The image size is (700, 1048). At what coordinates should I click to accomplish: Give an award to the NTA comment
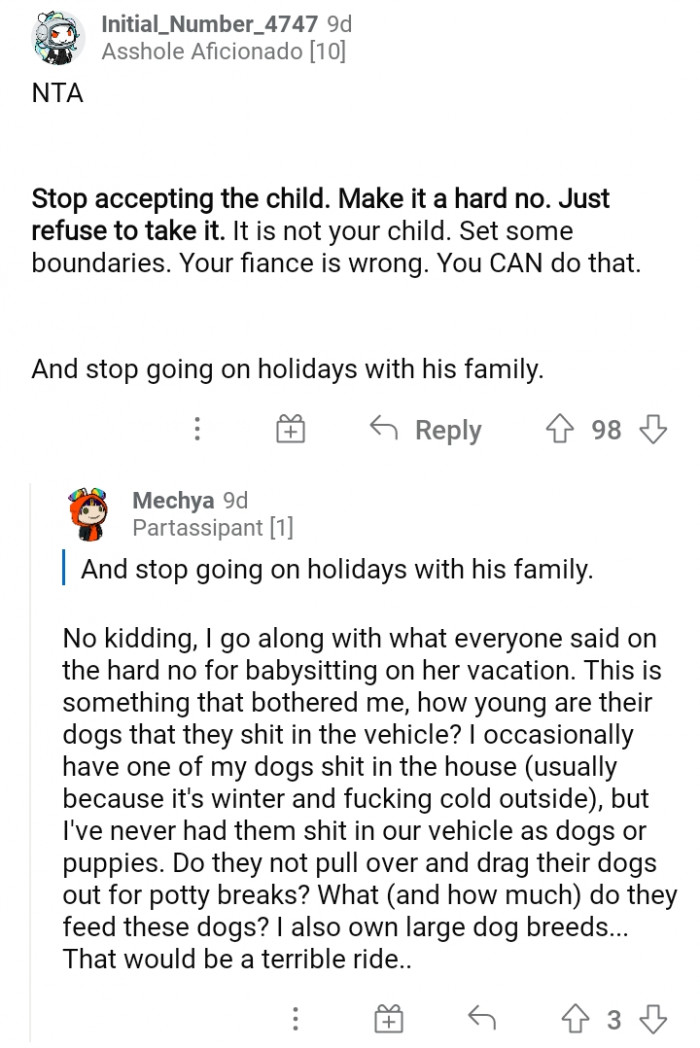click(x=289, y=430)
